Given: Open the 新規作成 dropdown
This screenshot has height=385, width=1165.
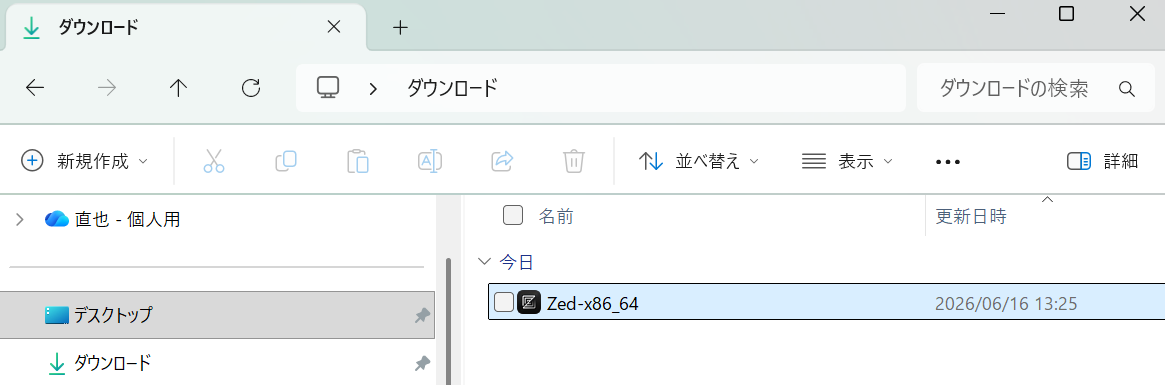Looking at the screenshot, I should coord(85,161).
